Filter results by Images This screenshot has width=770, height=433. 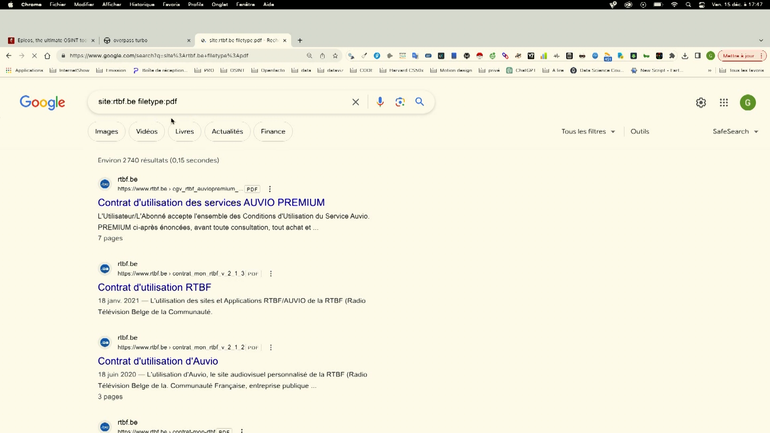tap(107, 132)
